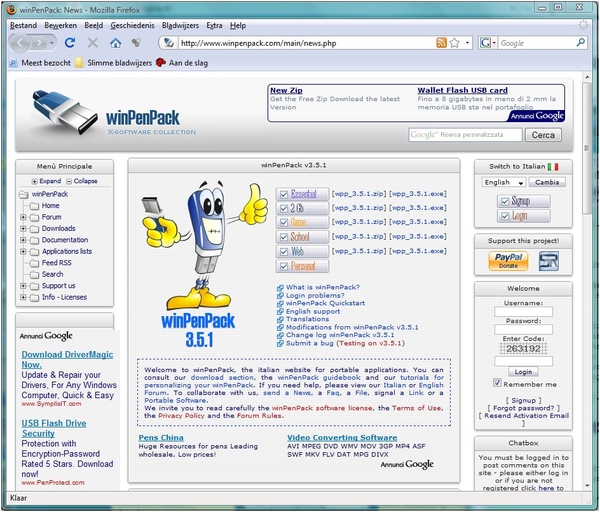The height and width of the screenshot is (512, 600).
Task: Click the Google custom search field
Action: (465, 135)
